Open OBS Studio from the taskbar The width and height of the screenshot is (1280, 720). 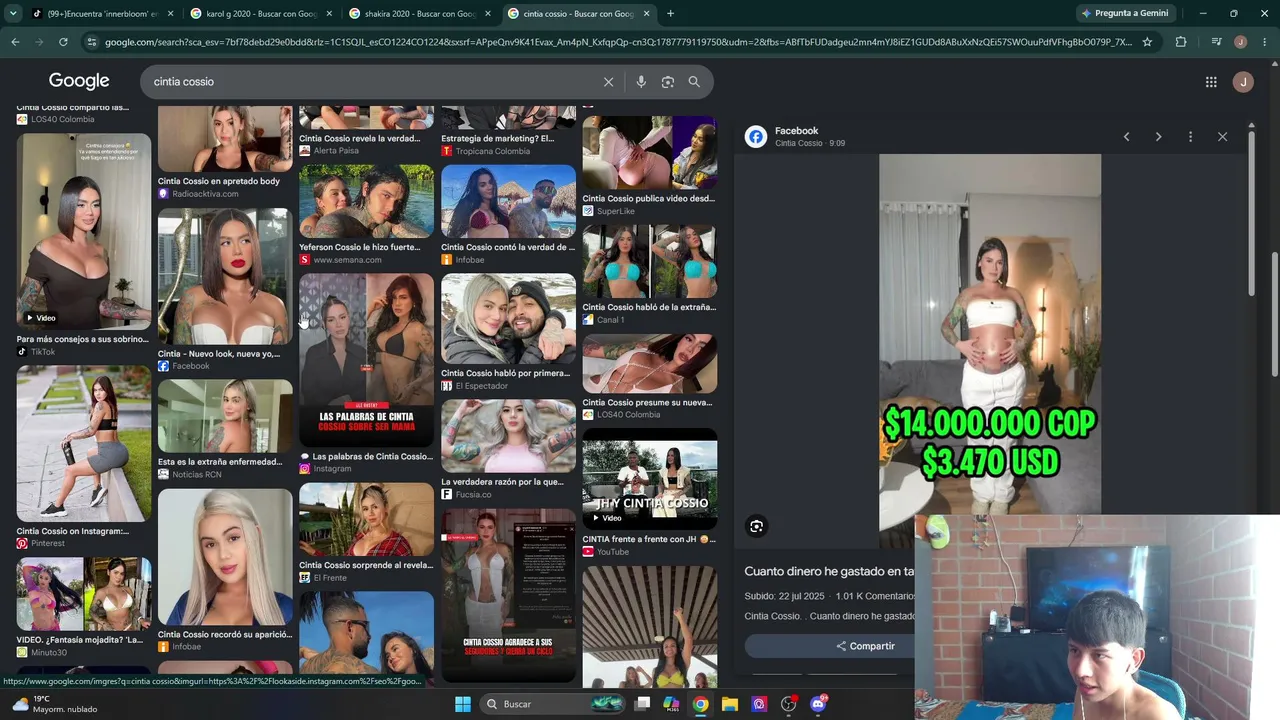pos(789,704)
